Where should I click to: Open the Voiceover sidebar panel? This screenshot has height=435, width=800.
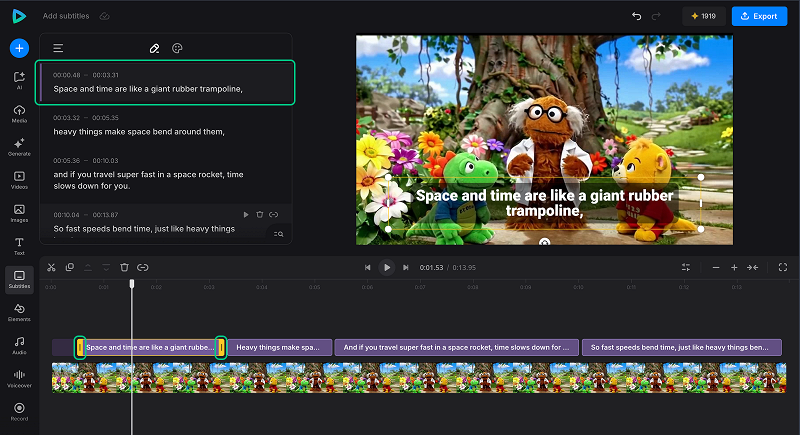(x=19, y=378)
